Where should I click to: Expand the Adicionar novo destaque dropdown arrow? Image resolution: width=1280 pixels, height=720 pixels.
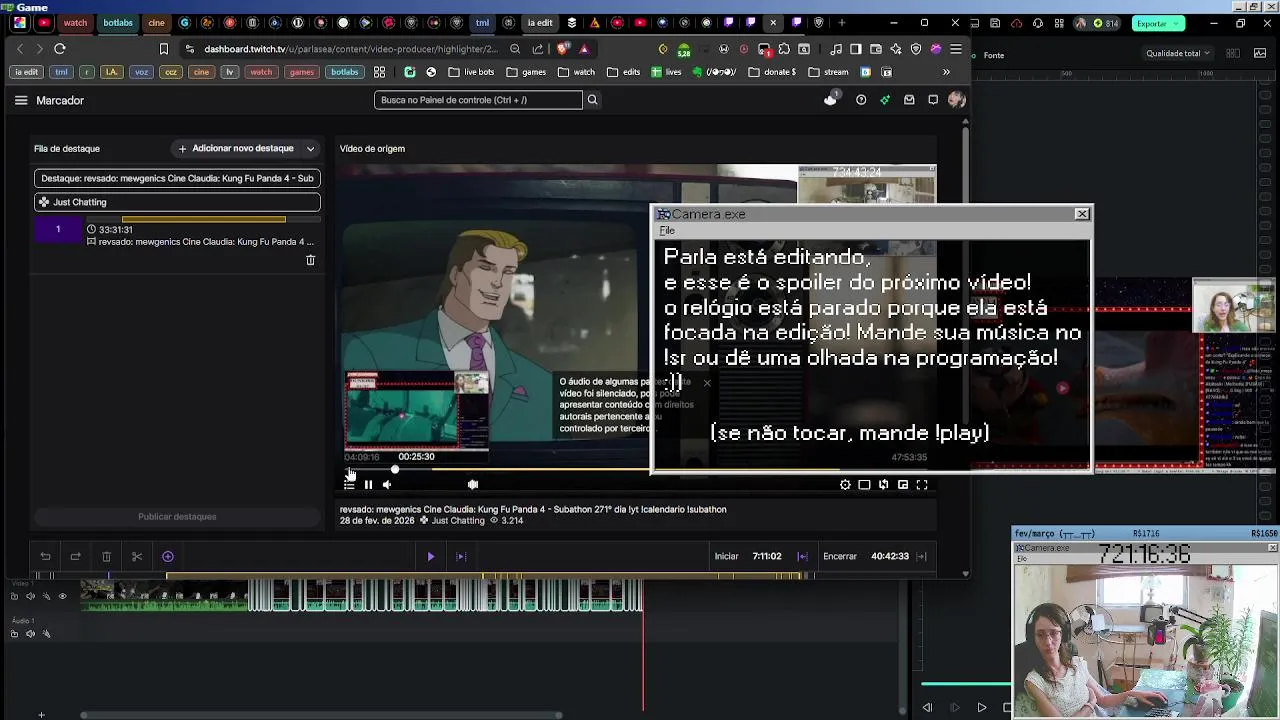pos(310,149)
